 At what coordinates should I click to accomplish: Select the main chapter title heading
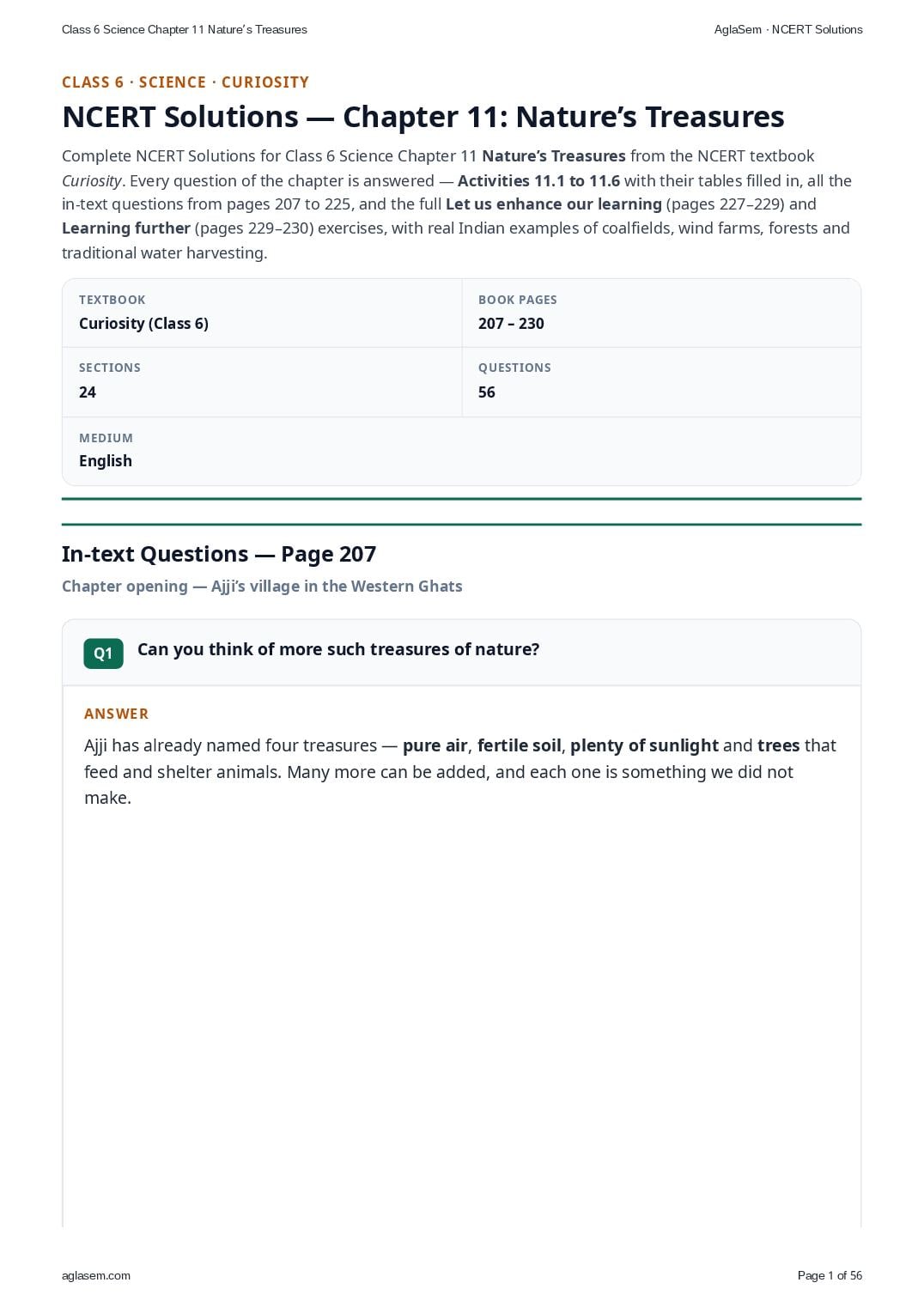pyautogui.click(x=423, y=117)
